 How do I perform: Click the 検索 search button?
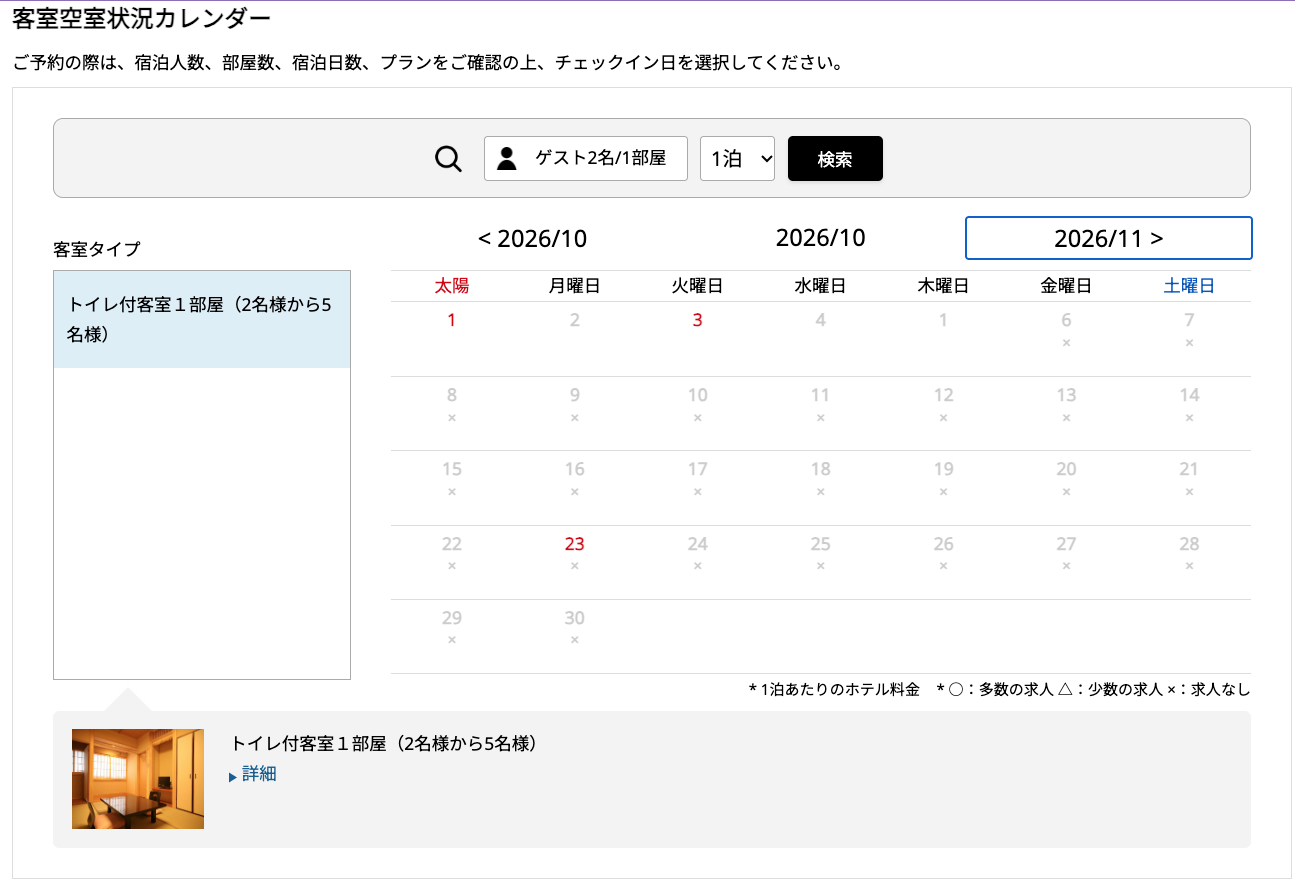coord(835,158)
